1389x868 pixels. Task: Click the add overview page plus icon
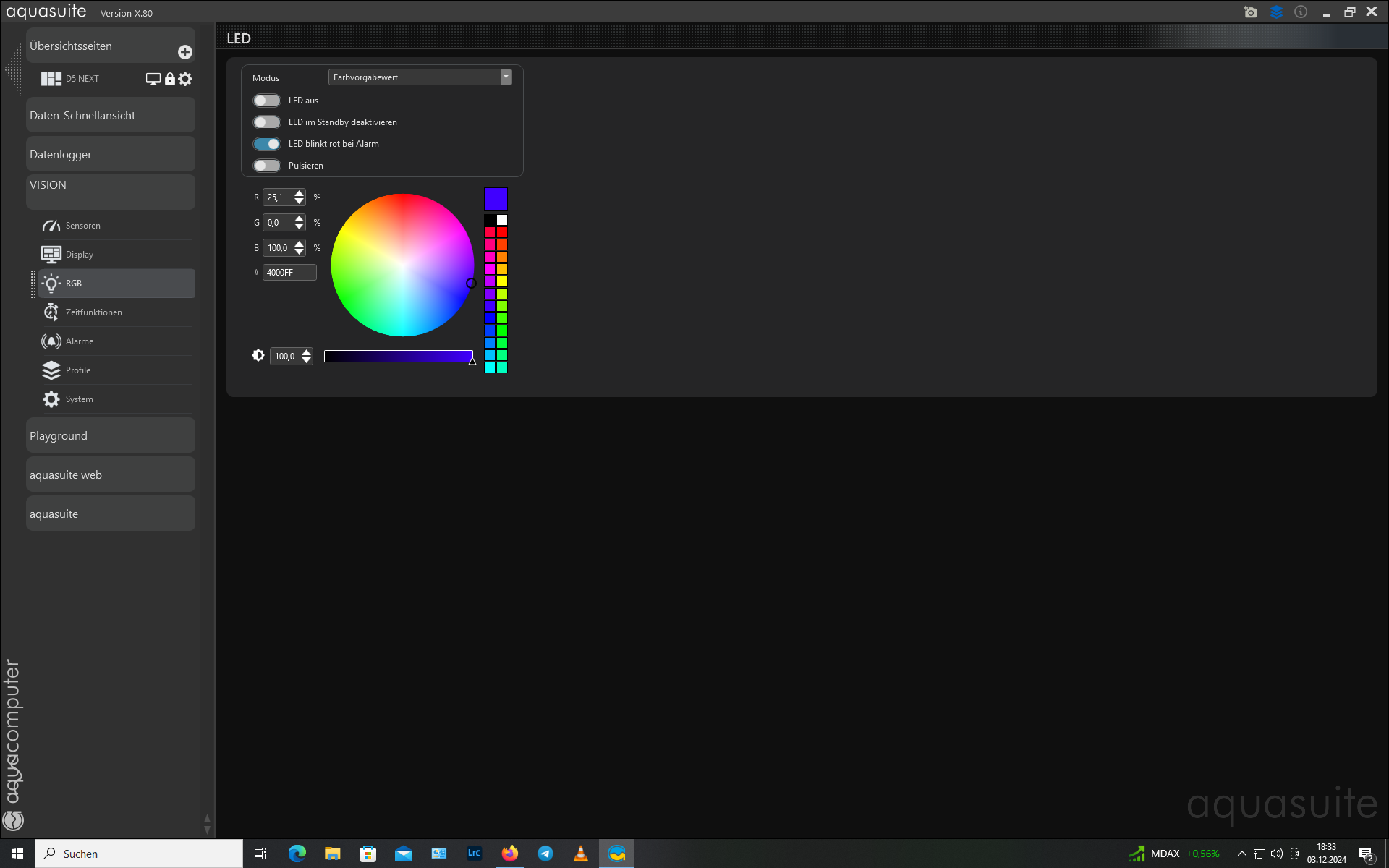pyautogui.click(x=184, y=52)
